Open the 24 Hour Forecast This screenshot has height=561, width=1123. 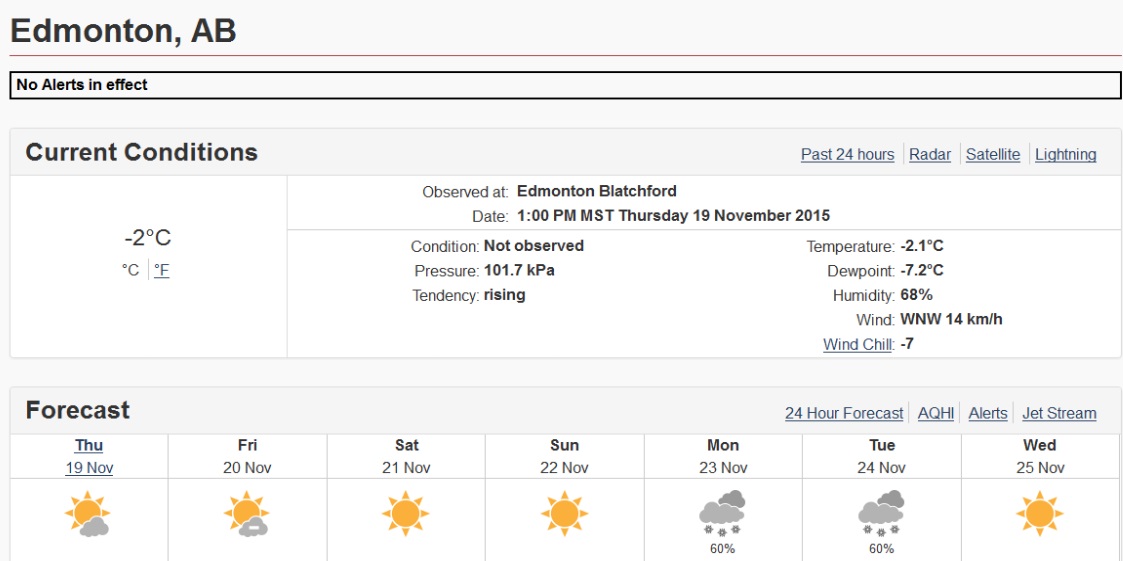point(844,413)
